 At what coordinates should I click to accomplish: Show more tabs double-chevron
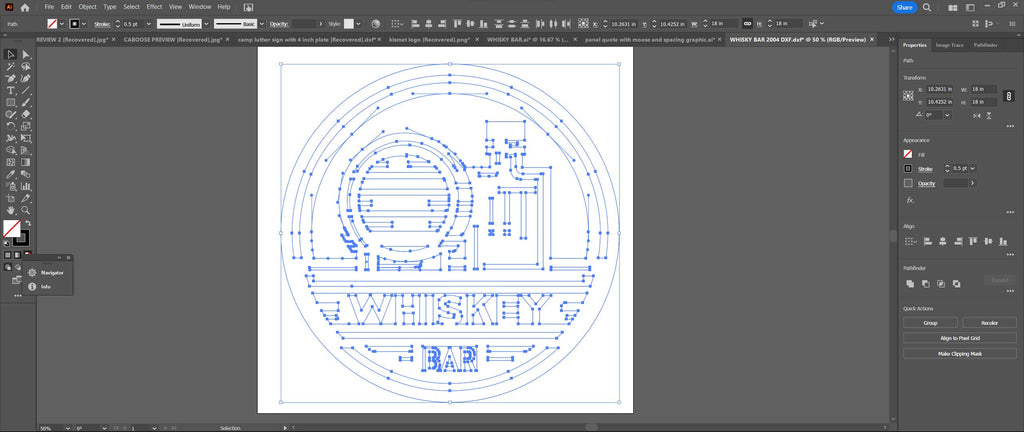click(x=892, y=40)
